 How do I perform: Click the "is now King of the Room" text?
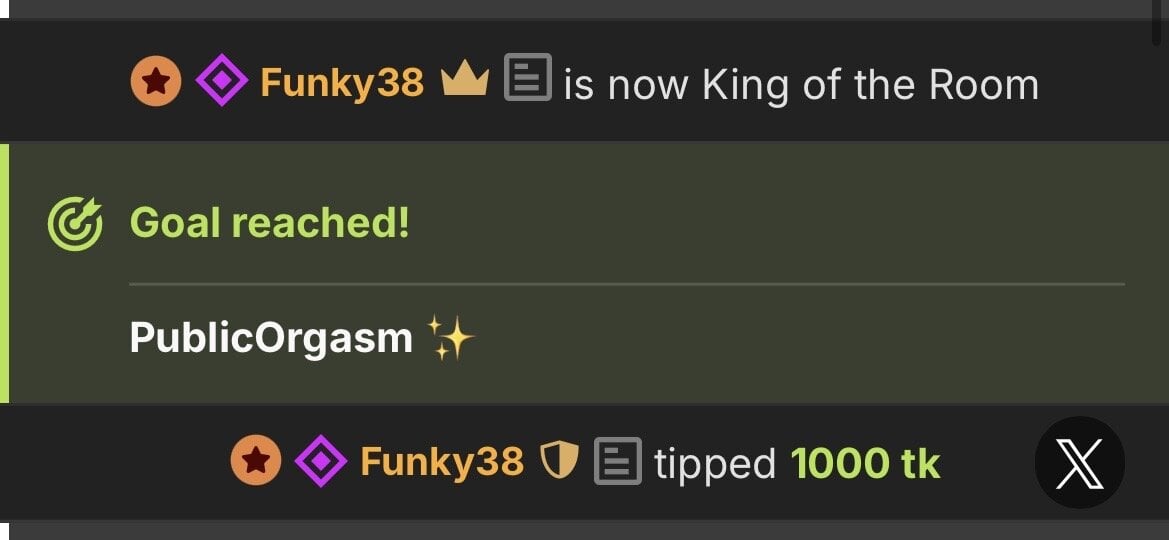tap(801, 85)
